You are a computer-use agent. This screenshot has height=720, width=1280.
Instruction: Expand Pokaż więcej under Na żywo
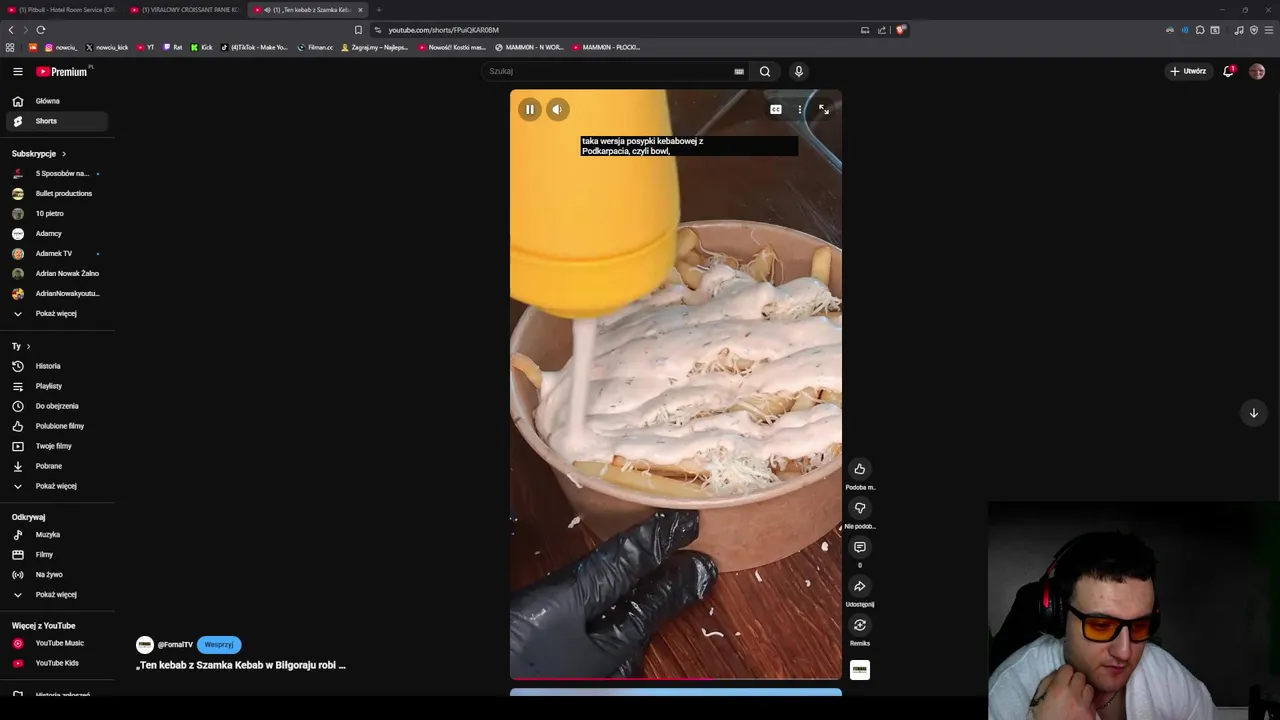[x=57, y=595]
